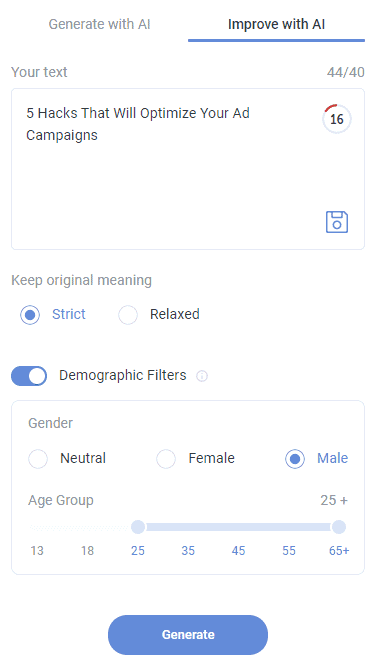
Task: Select the Relaxed meaning option
Action: tap(159, 315)
